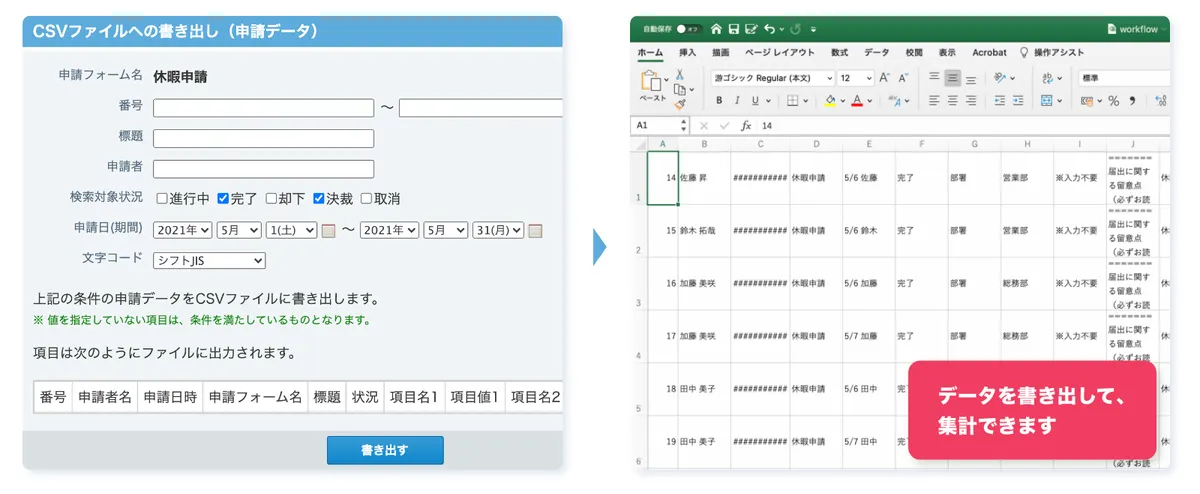Select the 挿入 ribbon tab
1200x494 pixels.
[688, 52]
